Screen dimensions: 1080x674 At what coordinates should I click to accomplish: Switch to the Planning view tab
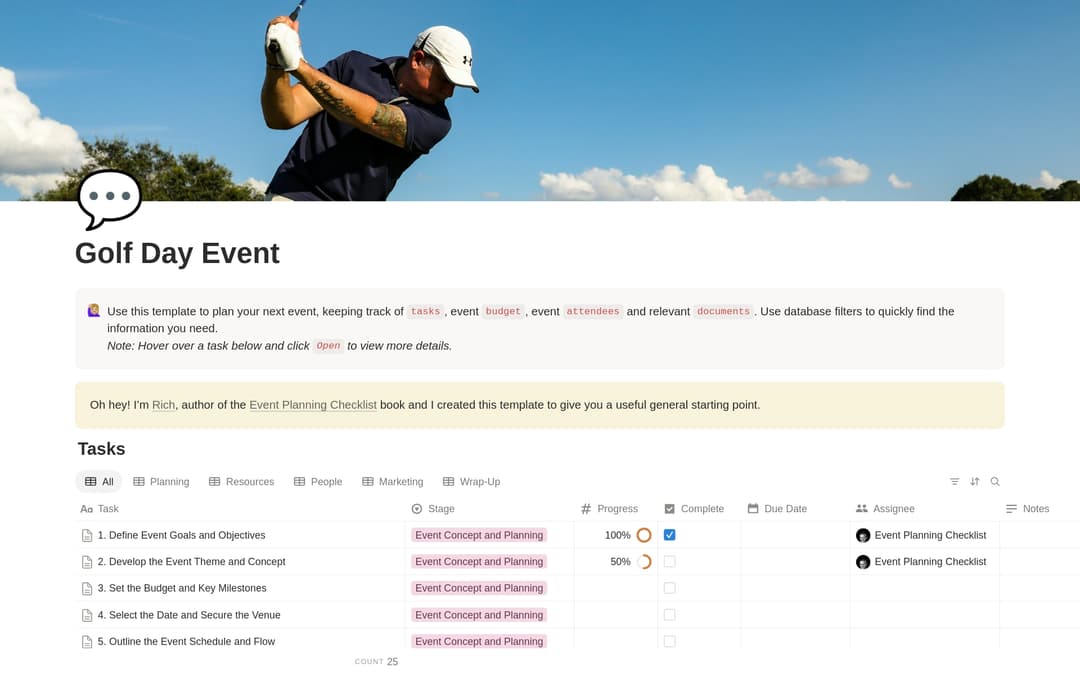[x=161, y=482]
